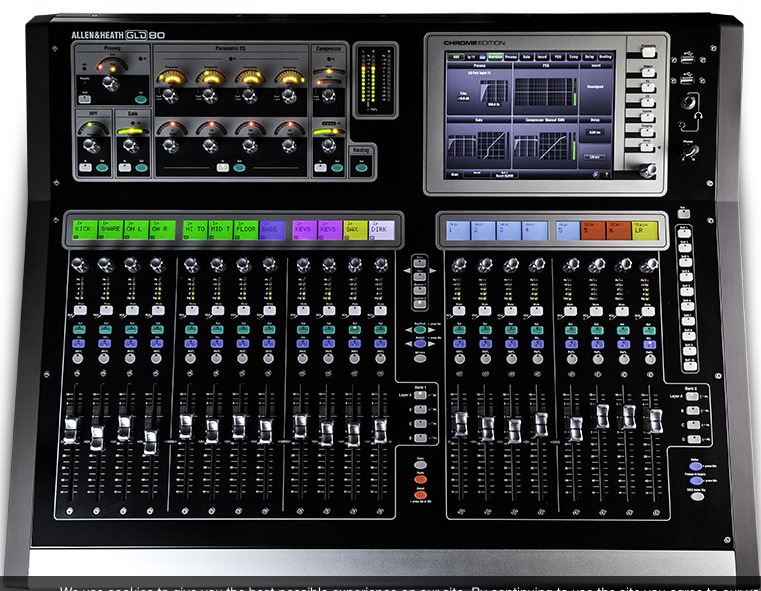
Task: Select Layer A in Bank 1
Action: coord(421,395)
